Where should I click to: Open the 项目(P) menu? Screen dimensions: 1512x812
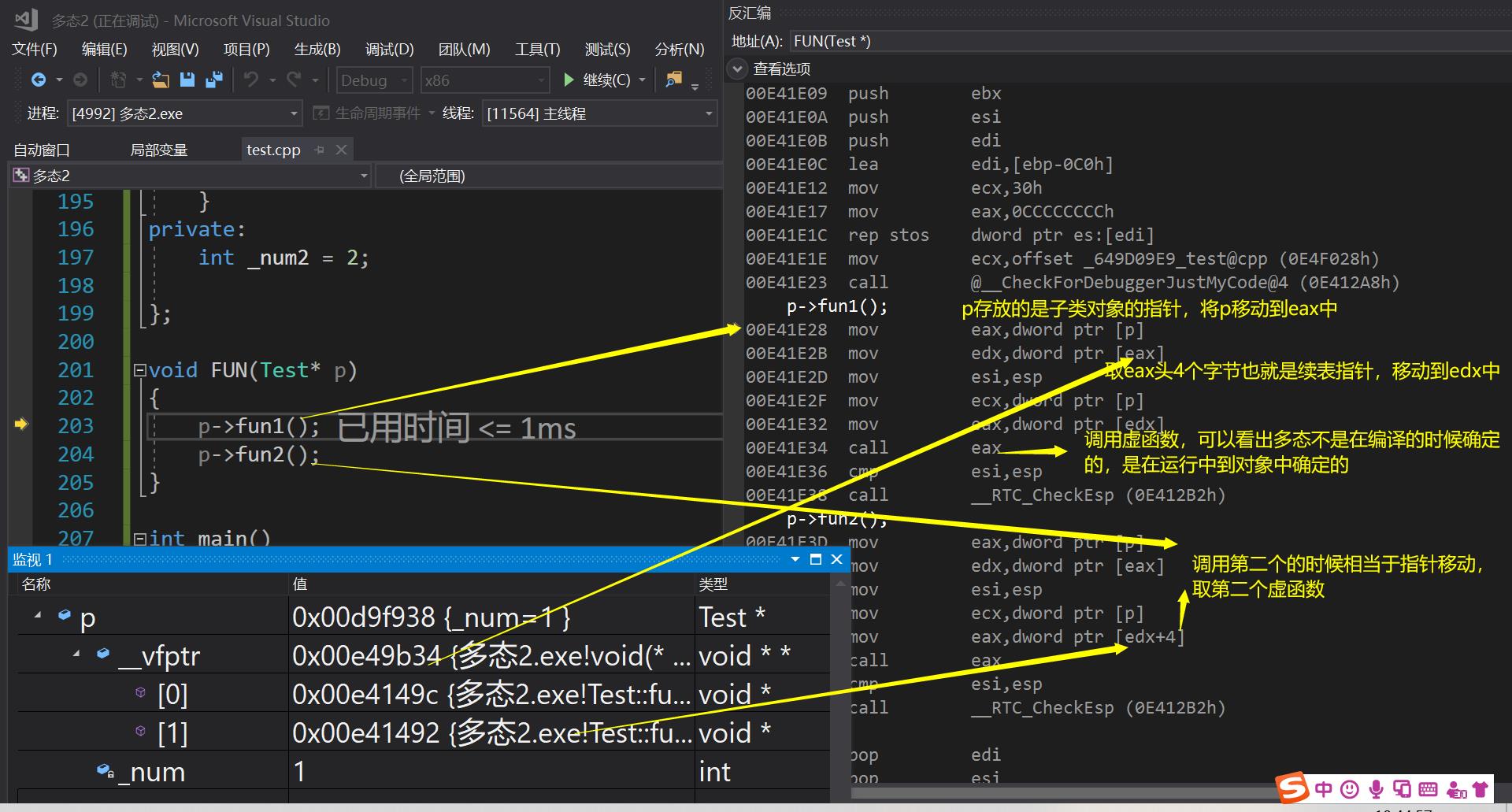246,49
